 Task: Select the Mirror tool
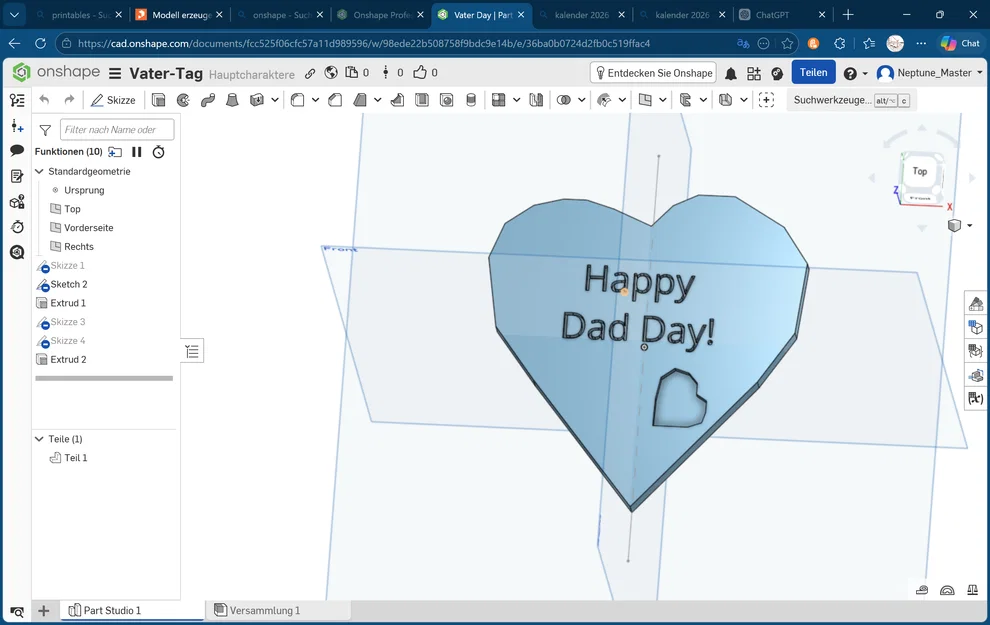click(x=536, y=100)
